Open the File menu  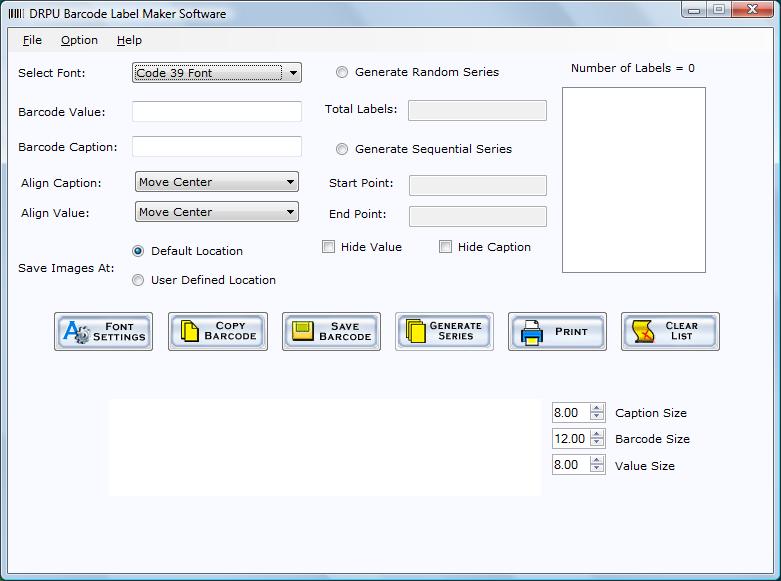click(x=32, y=40)
